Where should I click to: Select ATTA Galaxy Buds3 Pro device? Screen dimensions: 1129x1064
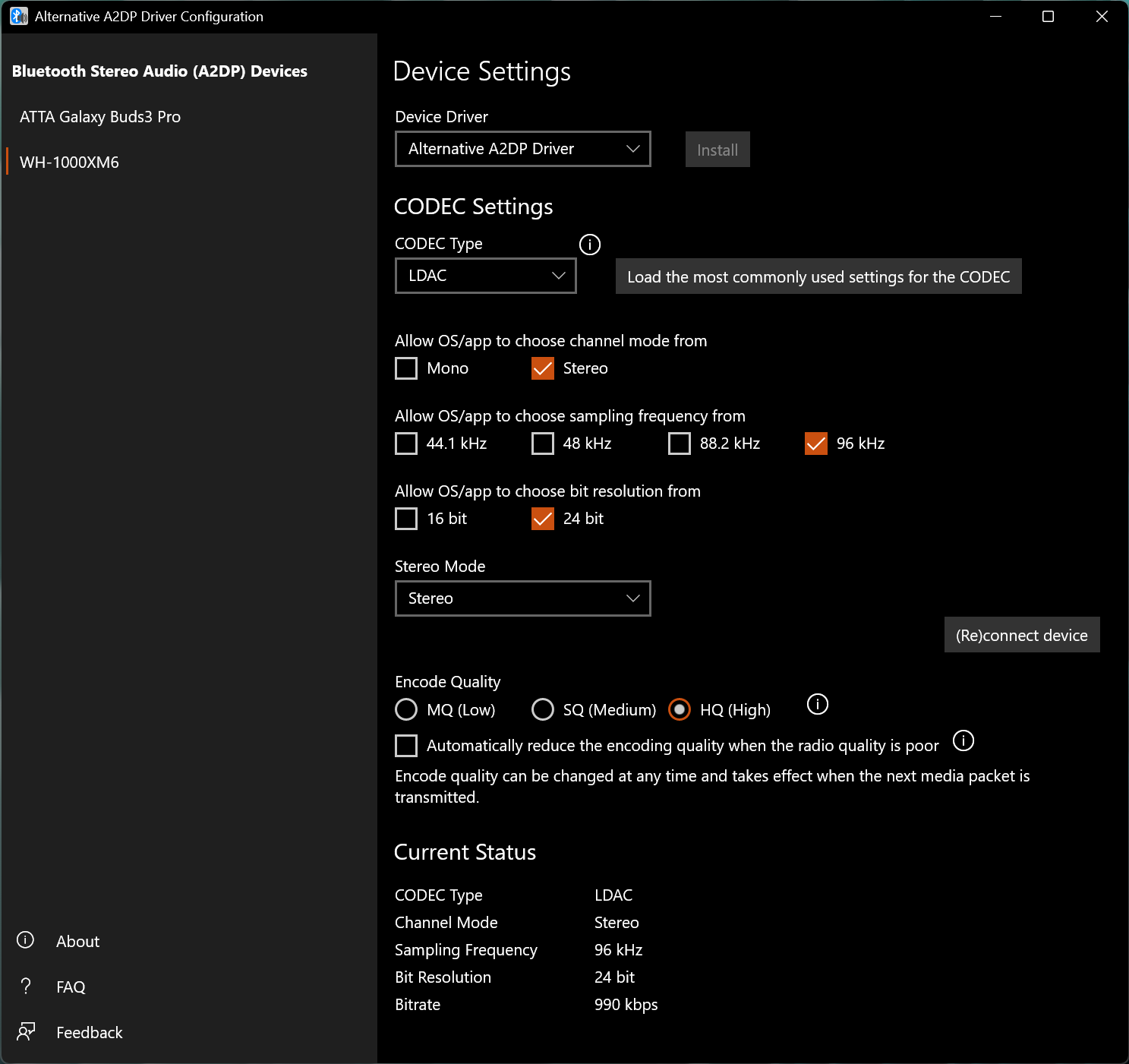click(100, 117)
